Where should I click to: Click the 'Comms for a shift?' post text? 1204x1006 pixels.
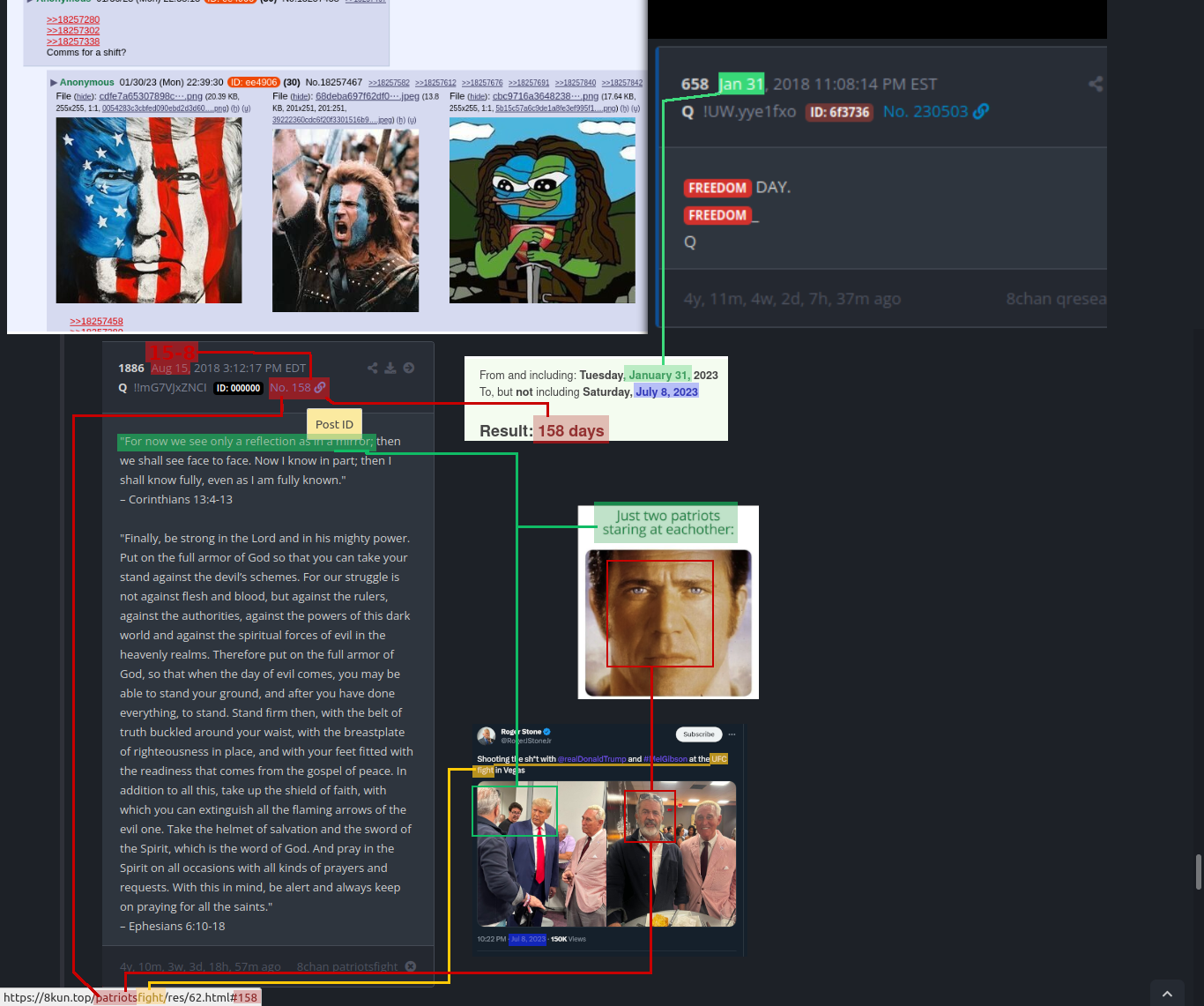[x=86, y=52]
